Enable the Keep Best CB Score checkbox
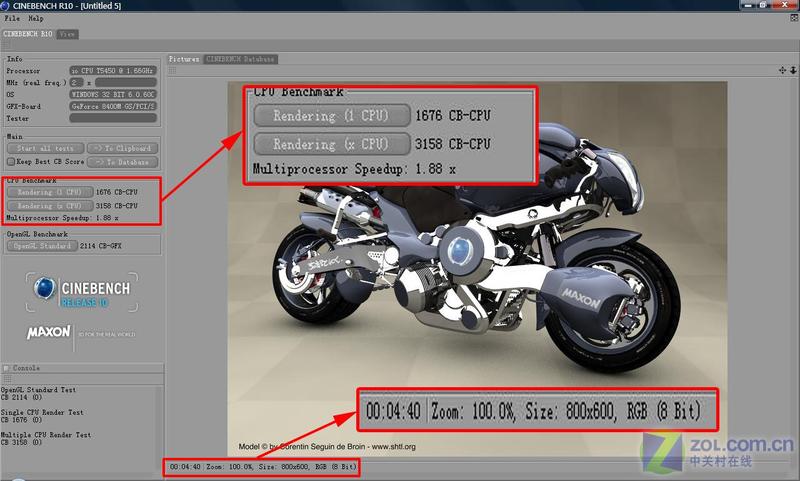This screenshot has height=481, width=800. (11, 162)
